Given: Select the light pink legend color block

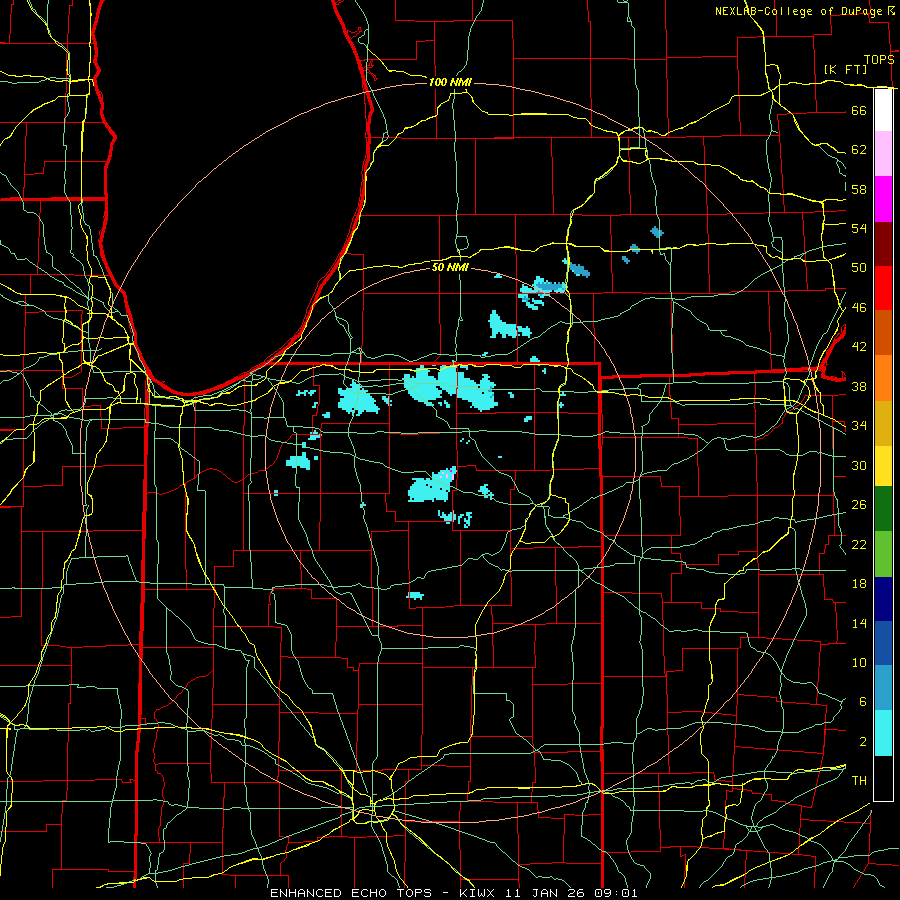Looking at the screenshot, I should click(x=883, y=154).
